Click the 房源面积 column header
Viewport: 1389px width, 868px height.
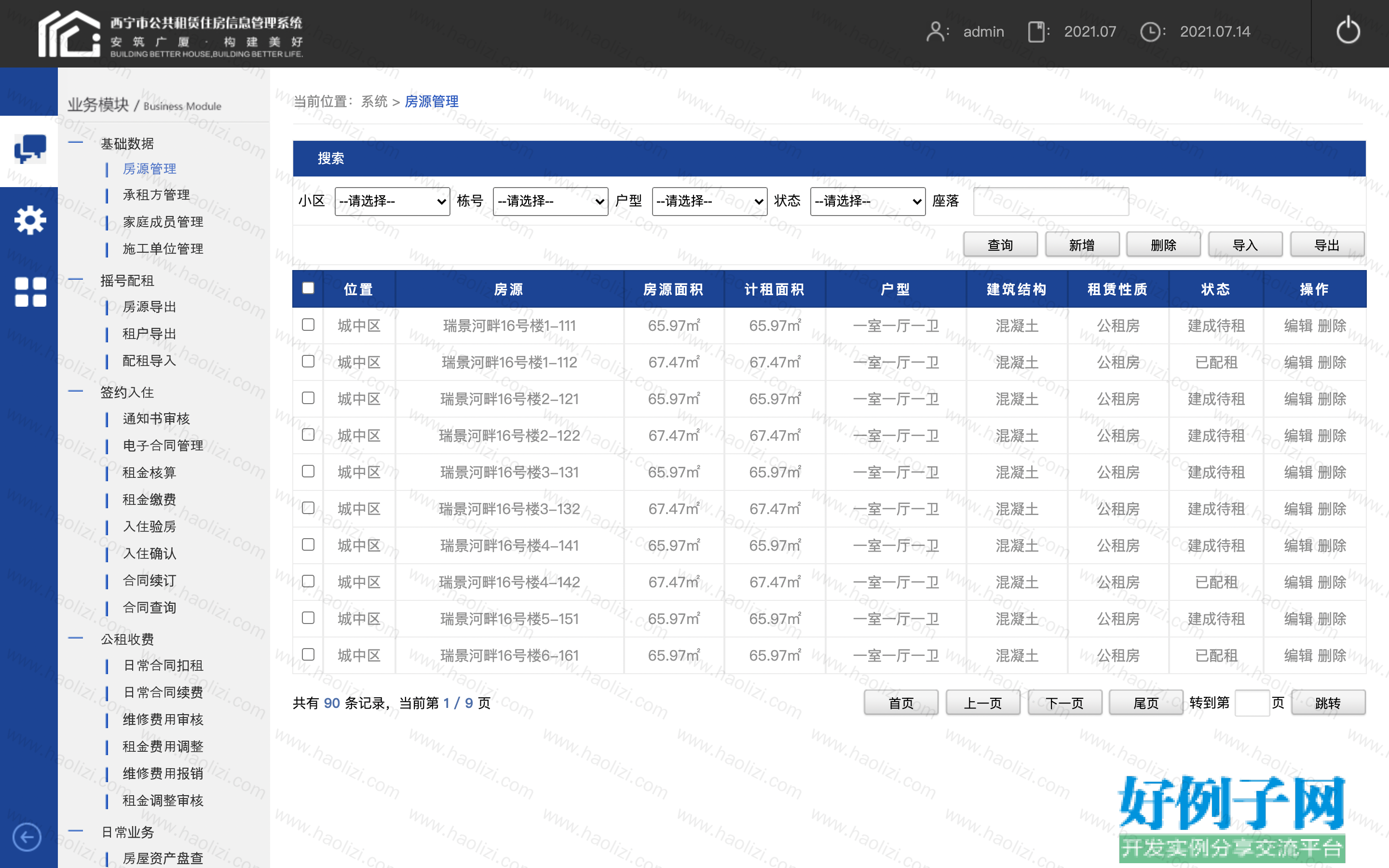tap(674, 289)
